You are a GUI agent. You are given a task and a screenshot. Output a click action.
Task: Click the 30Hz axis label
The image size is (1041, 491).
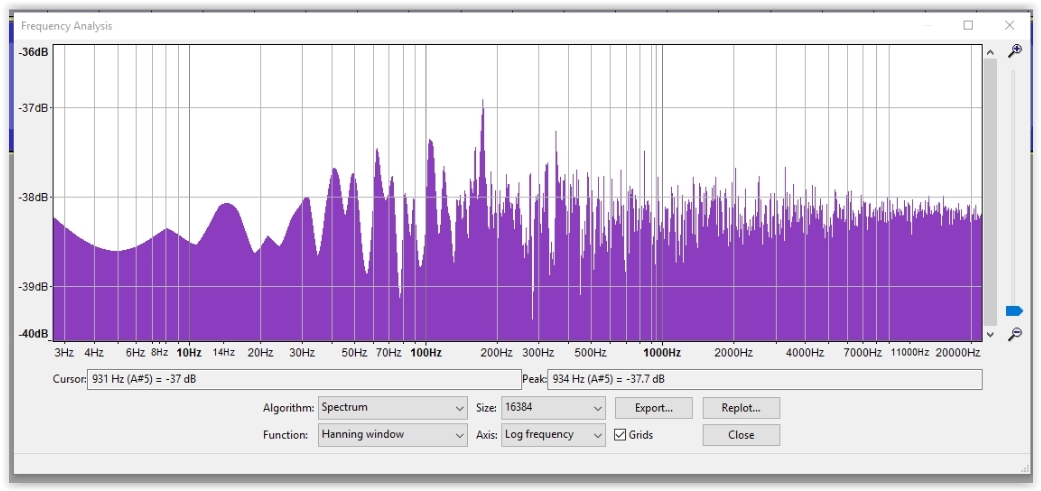(x=301, y=353)
